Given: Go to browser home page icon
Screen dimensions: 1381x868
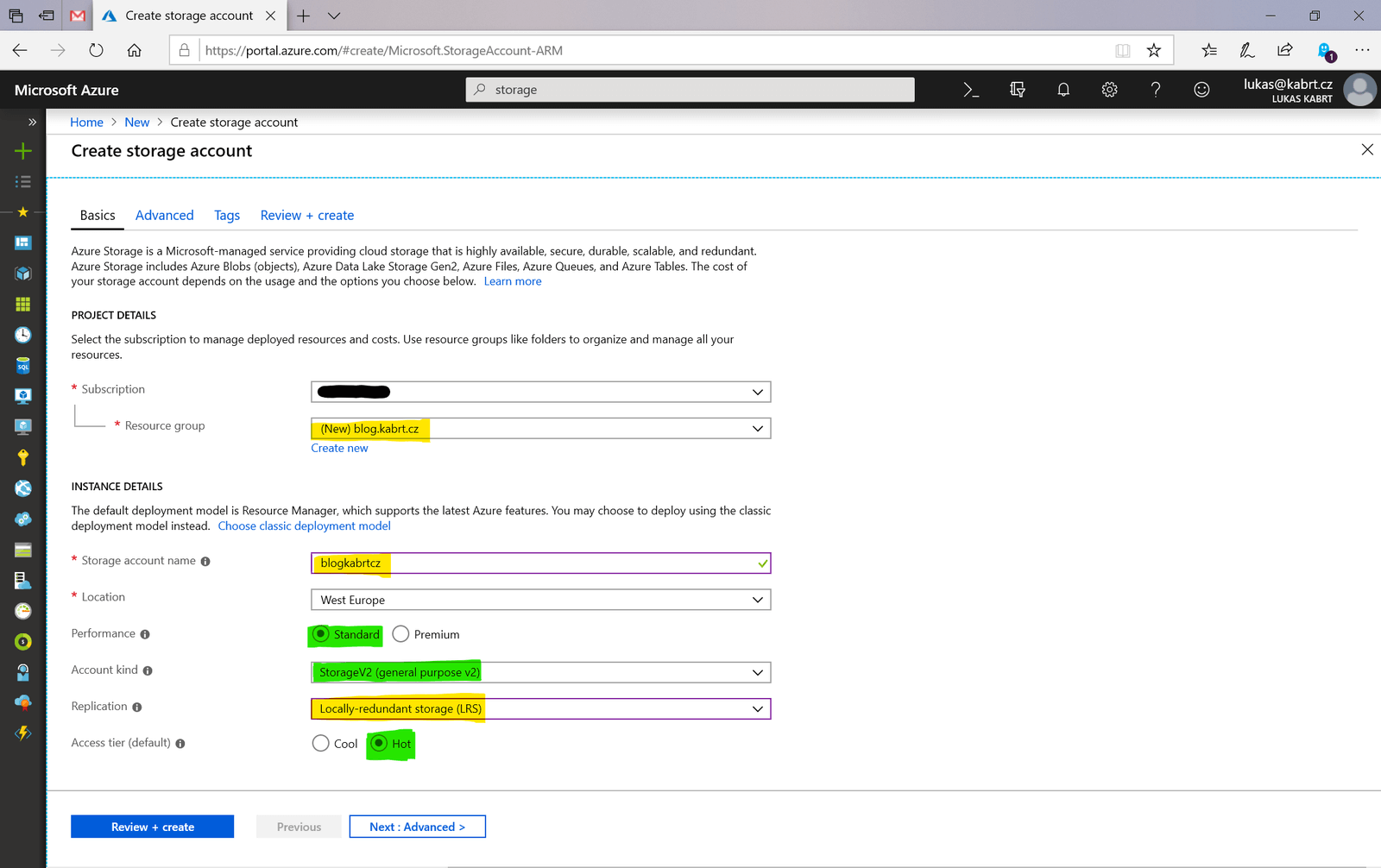Looking at the screenshot, I should pos(134,50).
